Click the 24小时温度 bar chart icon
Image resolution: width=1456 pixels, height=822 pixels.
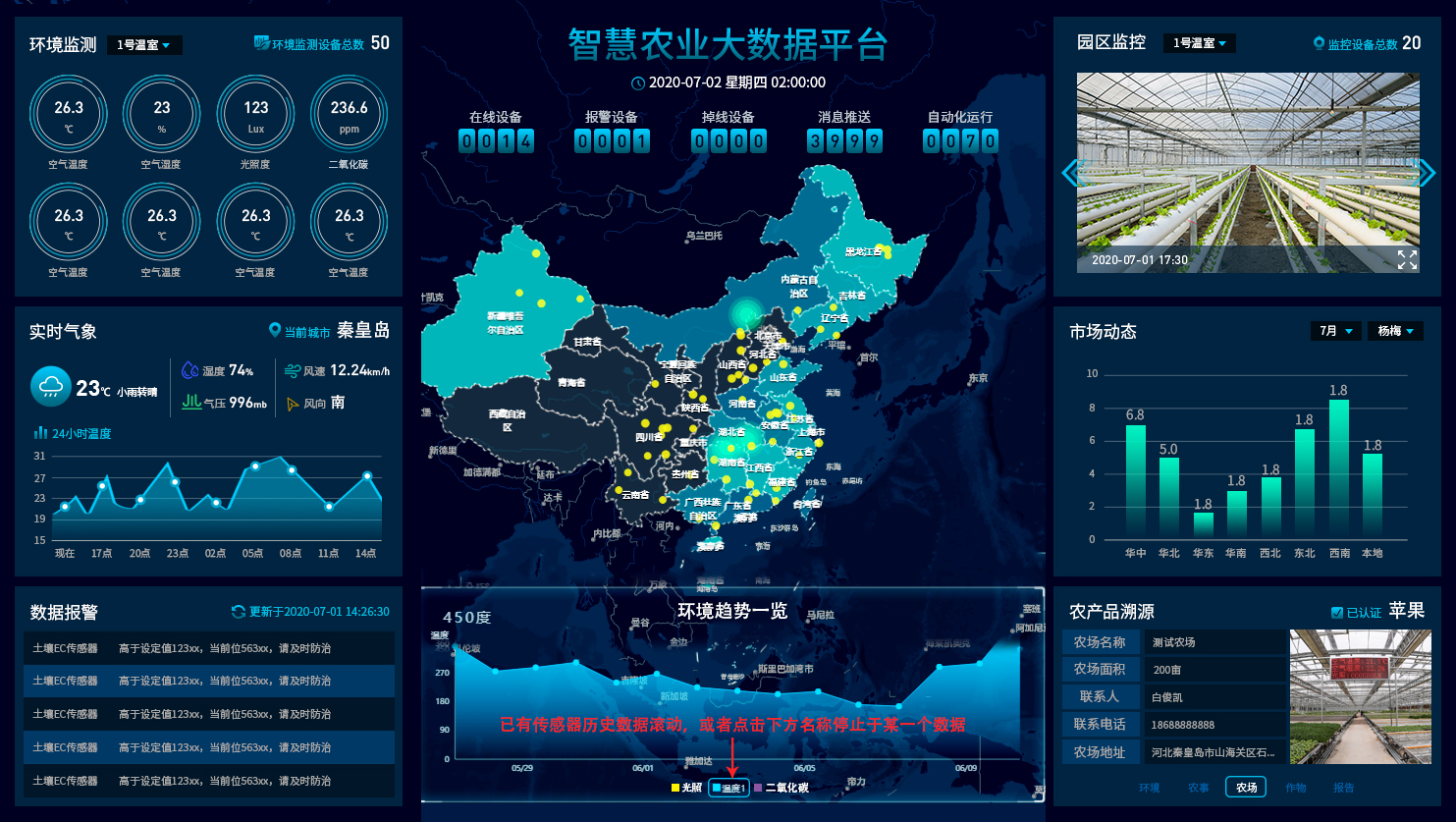41,433
